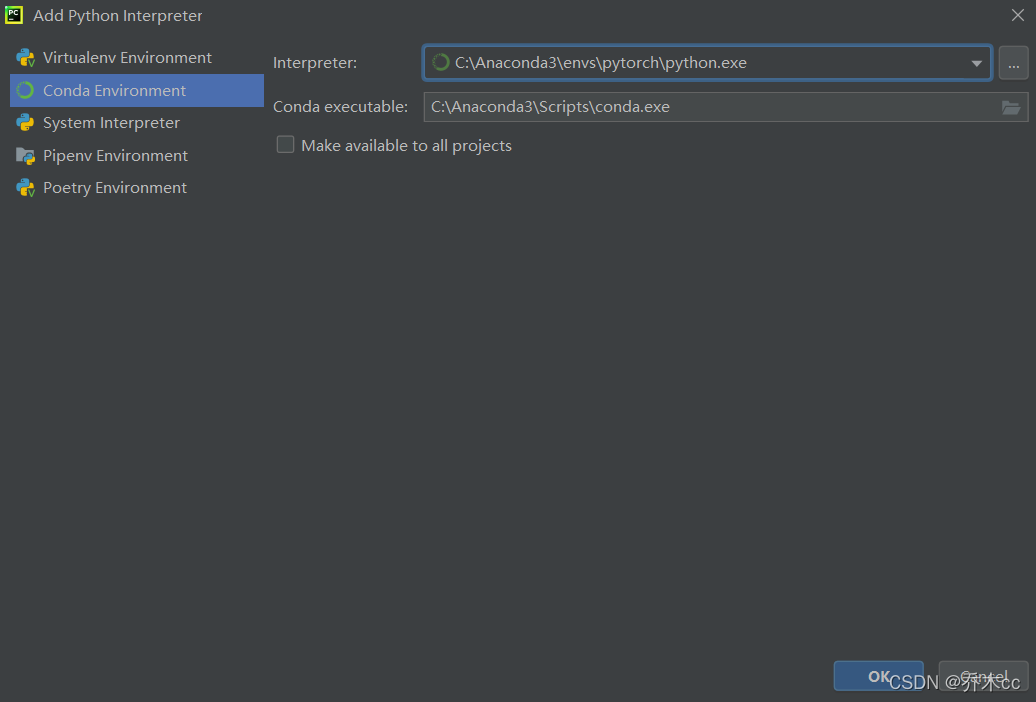Click the System Interpreter Python icon
Viewport: 1036px width, 702px height.
tap(26, 123)
